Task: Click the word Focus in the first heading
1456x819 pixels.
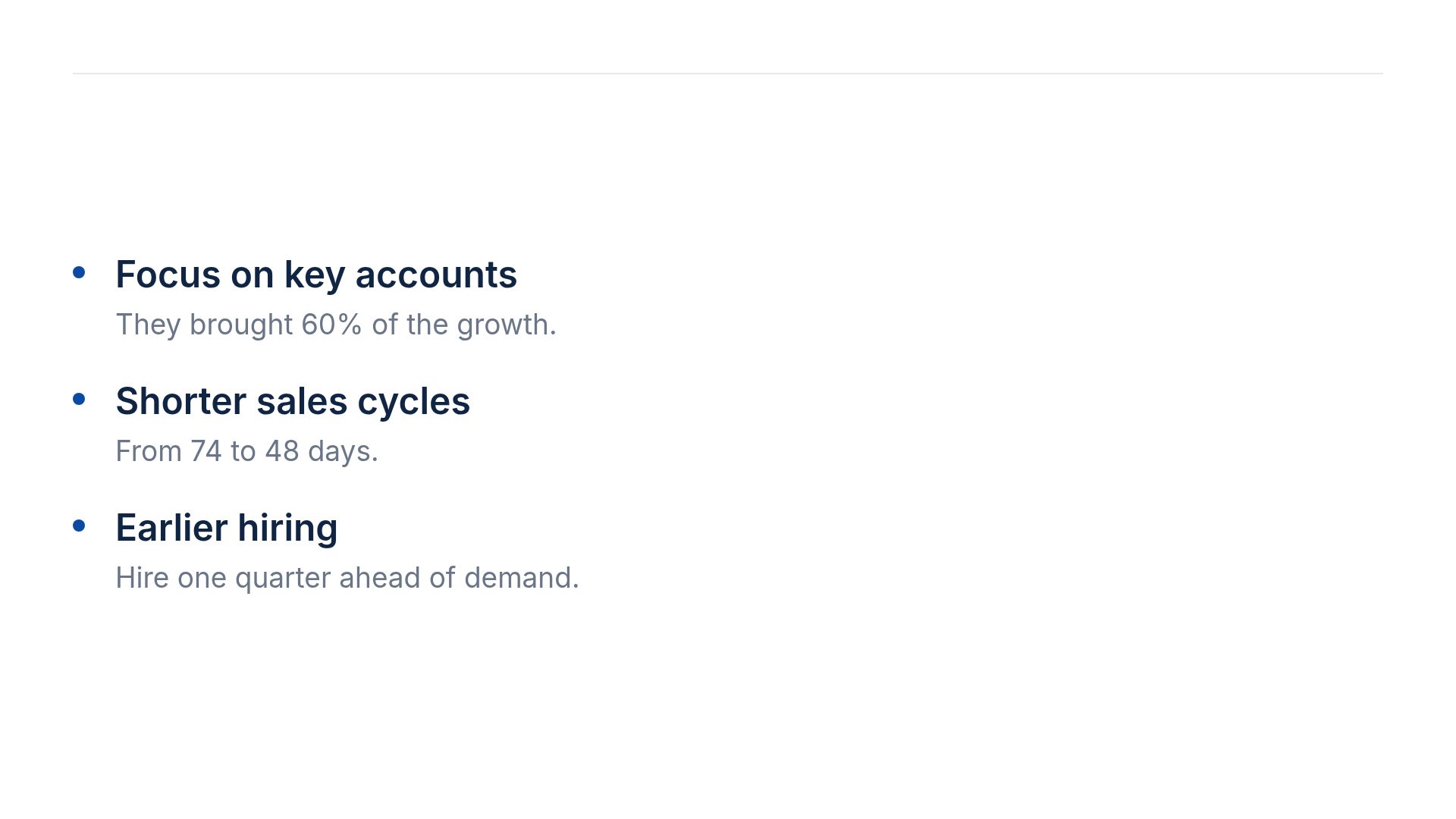Action: 168,275
